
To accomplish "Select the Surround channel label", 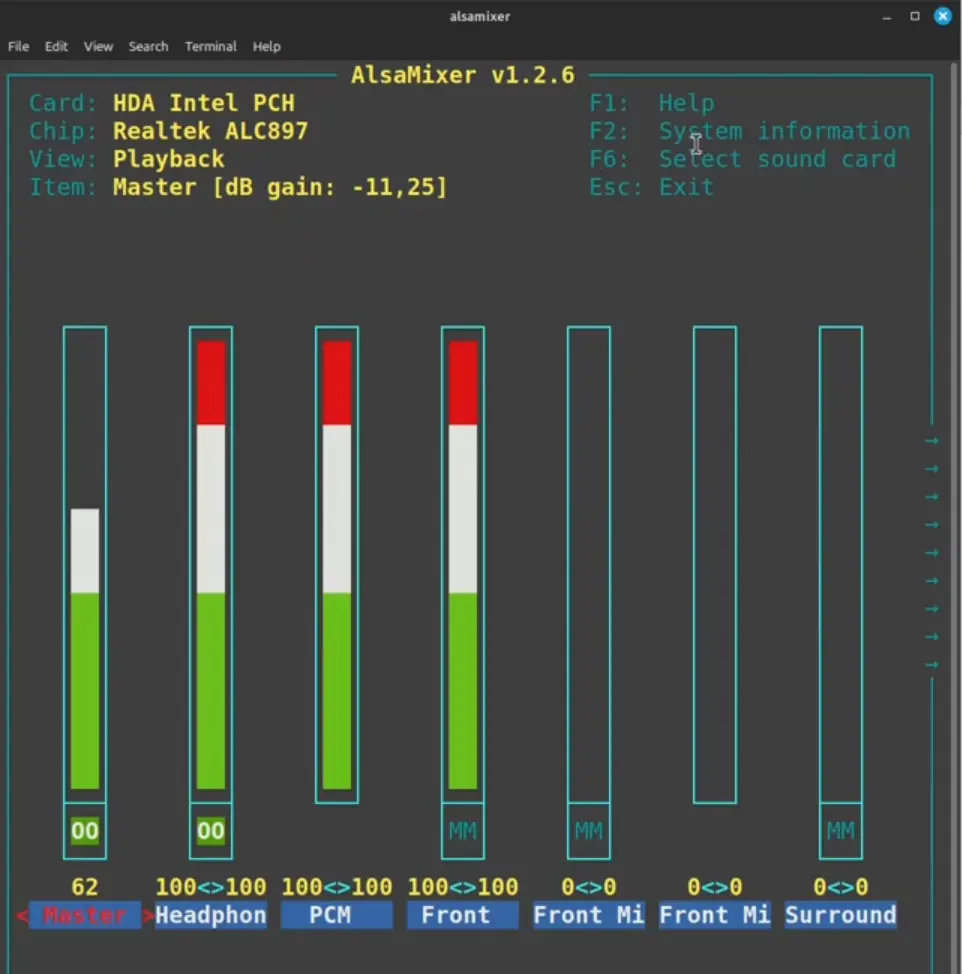I will [x=841, y=914].
